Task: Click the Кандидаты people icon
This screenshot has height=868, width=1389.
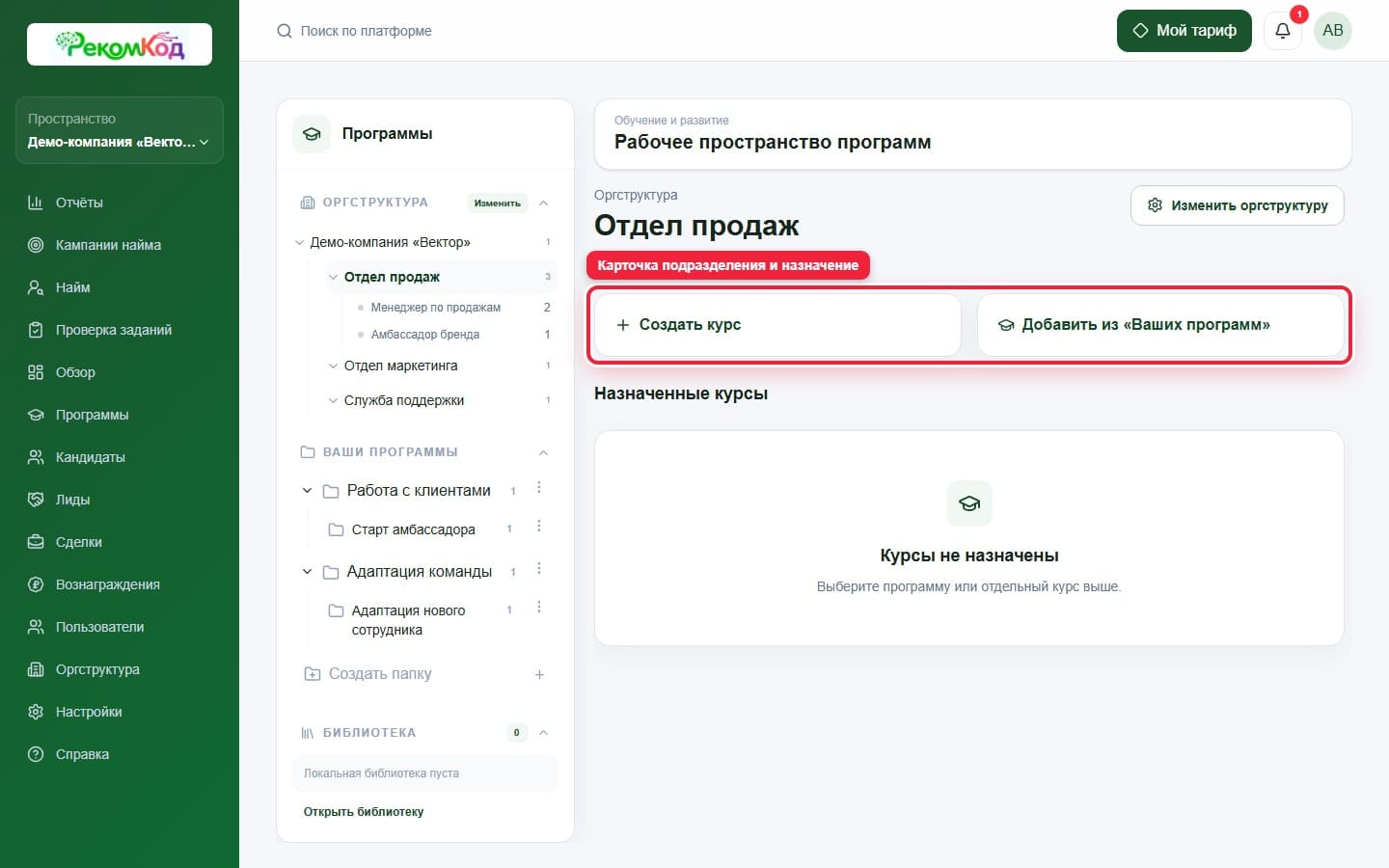Action: coord(36,457)
